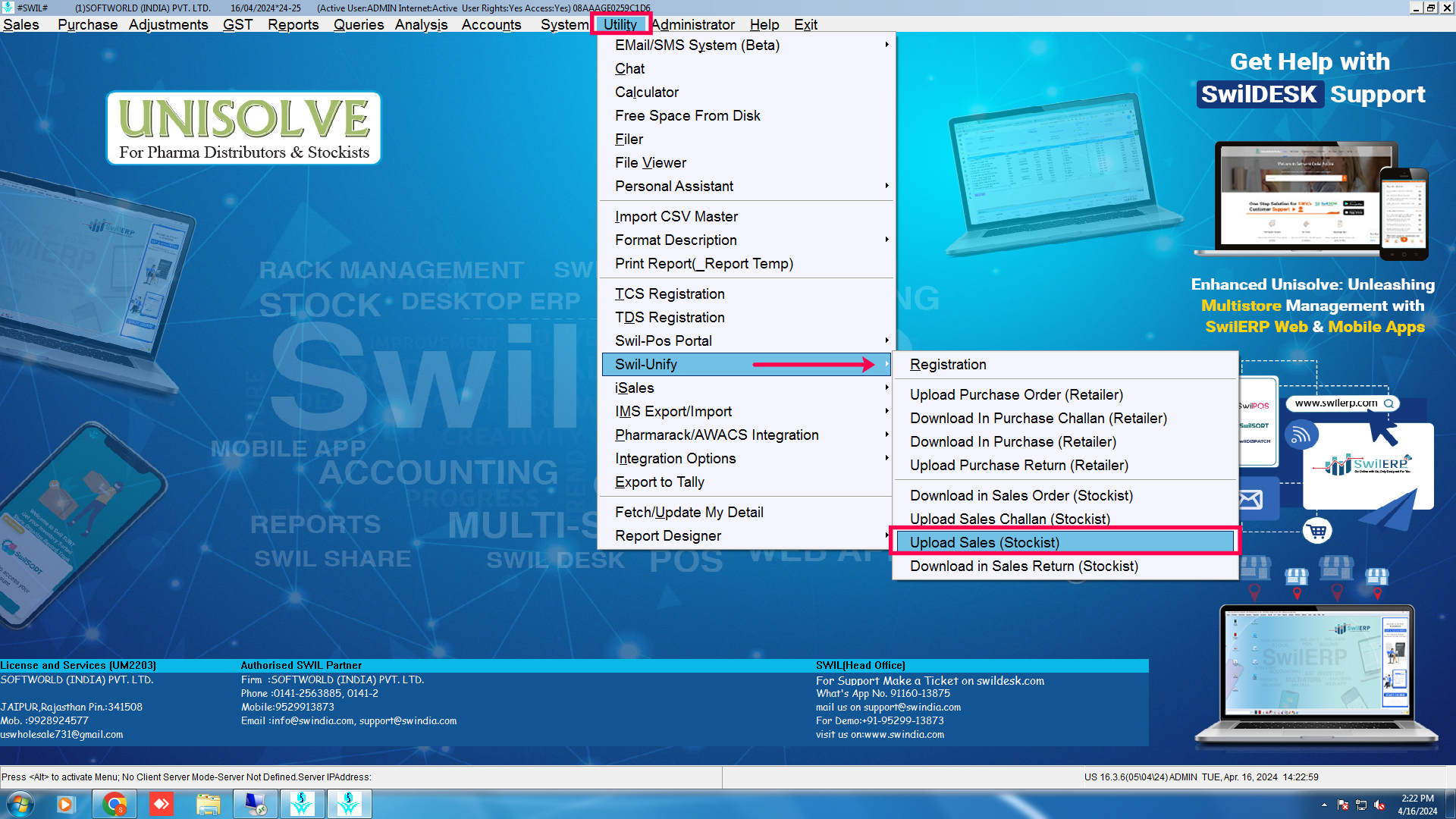Screen dimensions: 1456x819
Task: Open the Help menu
Action: coord(764,24)
